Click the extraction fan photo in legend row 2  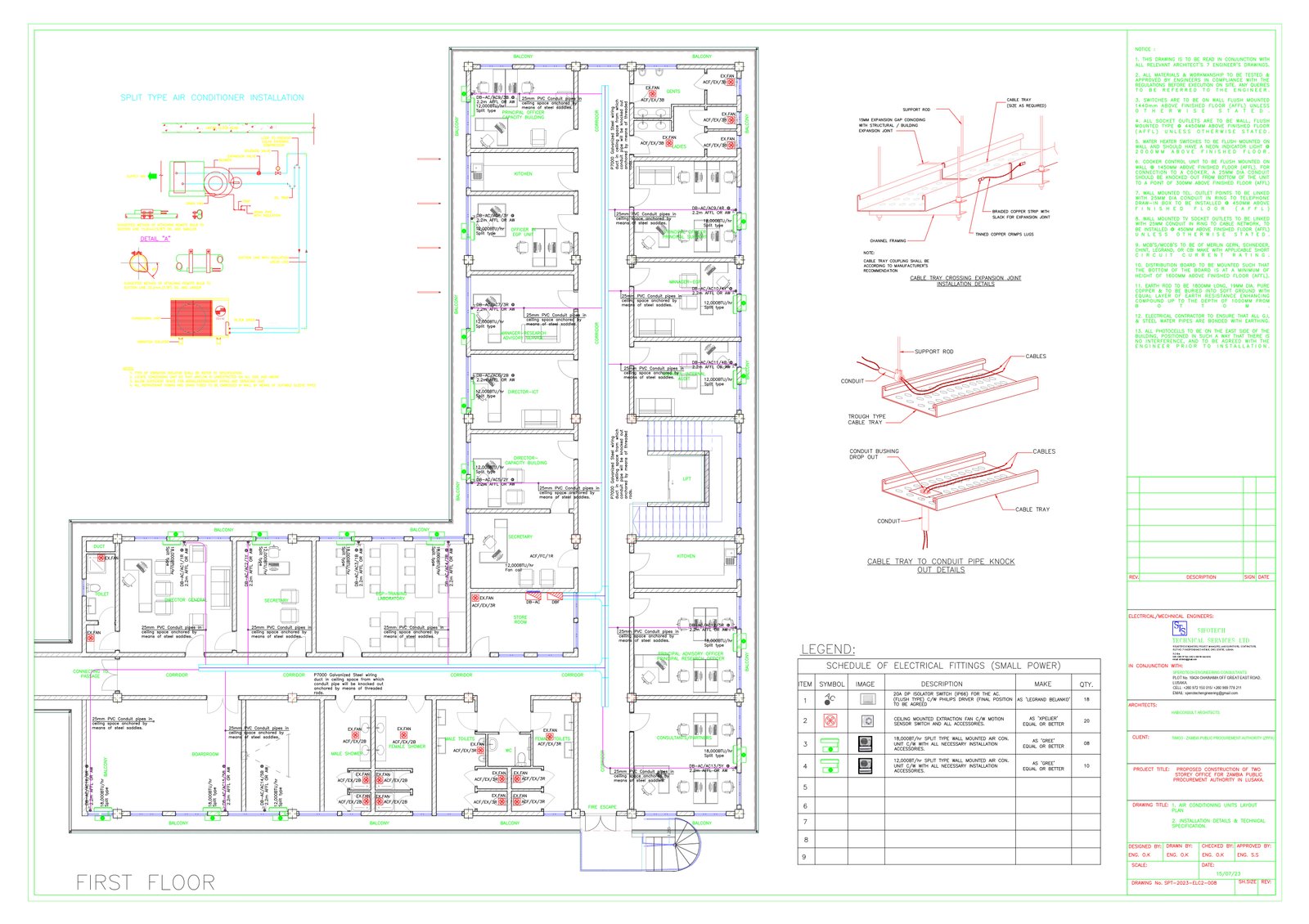point(867,720)
